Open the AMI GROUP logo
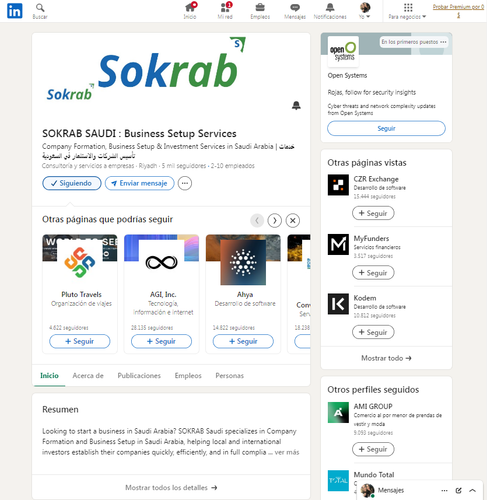 338,412
